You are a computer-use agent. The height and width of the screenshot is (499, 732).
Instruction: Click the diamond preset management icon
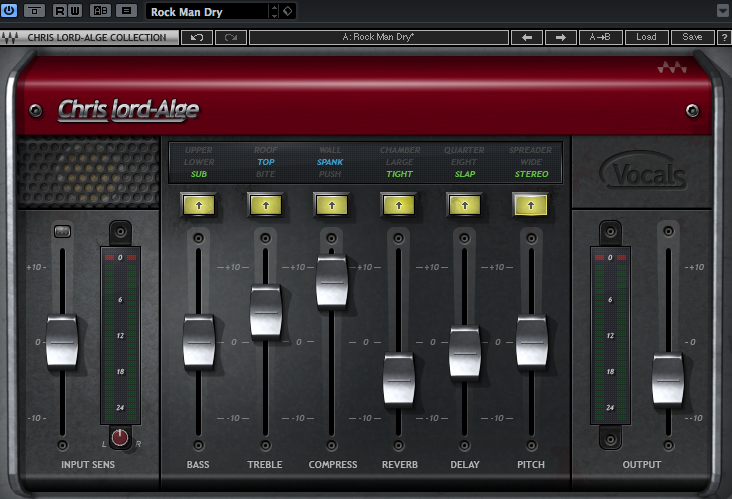tap(288, 11)
